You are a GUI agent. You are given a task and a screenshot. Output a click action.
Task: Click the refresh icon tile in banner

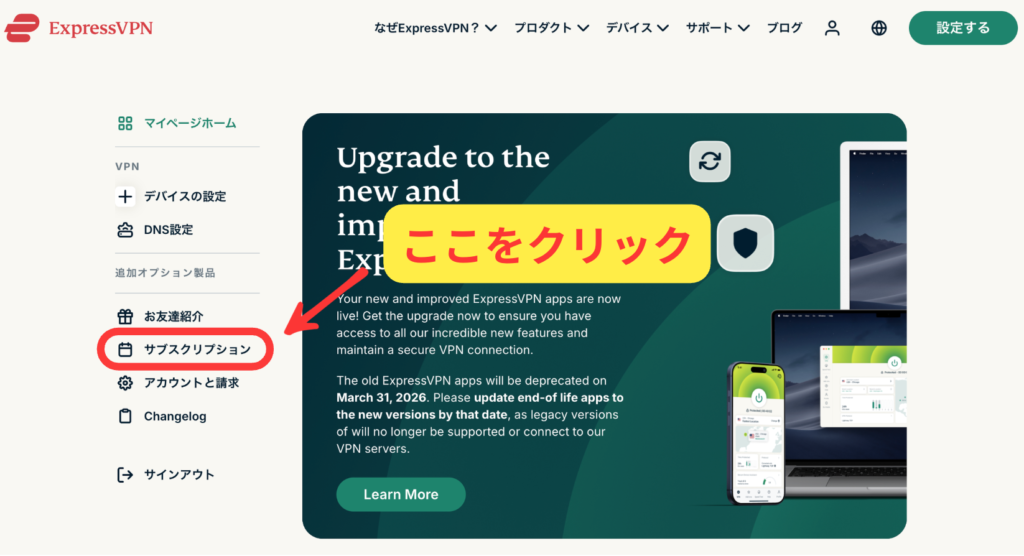(x=710, y=161)
